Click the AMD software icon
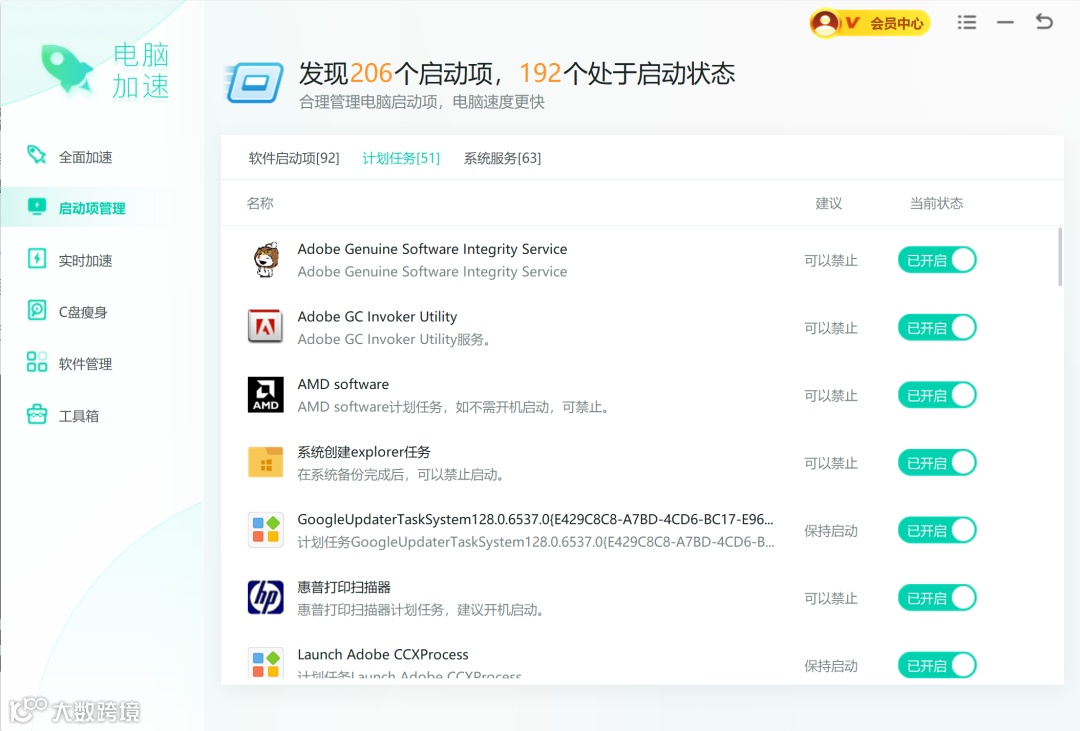1080x731 pixels. 266,394
